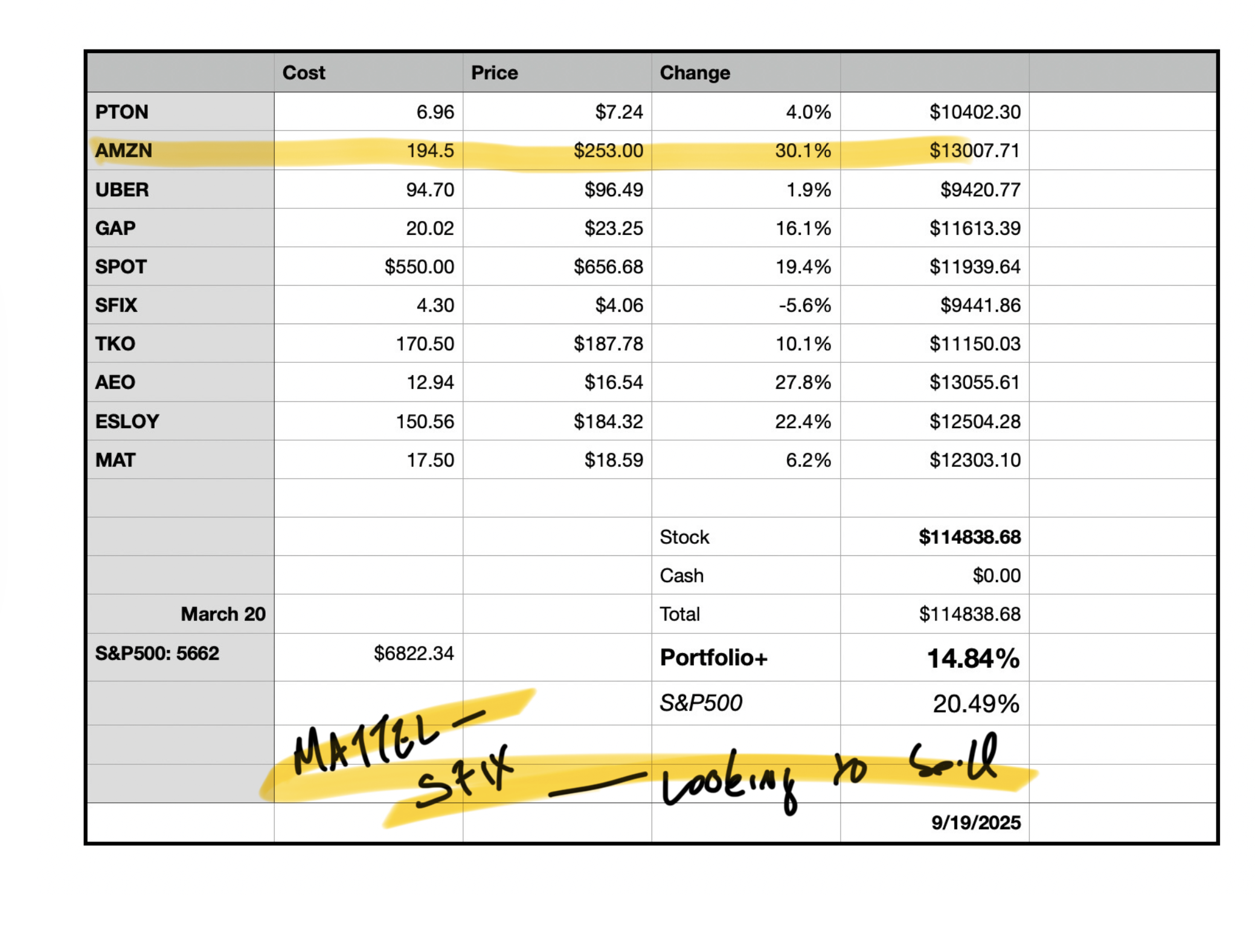1255x952 pixels.
Task: Select the PTON ticker cell
Action: [x=121, y=112]
